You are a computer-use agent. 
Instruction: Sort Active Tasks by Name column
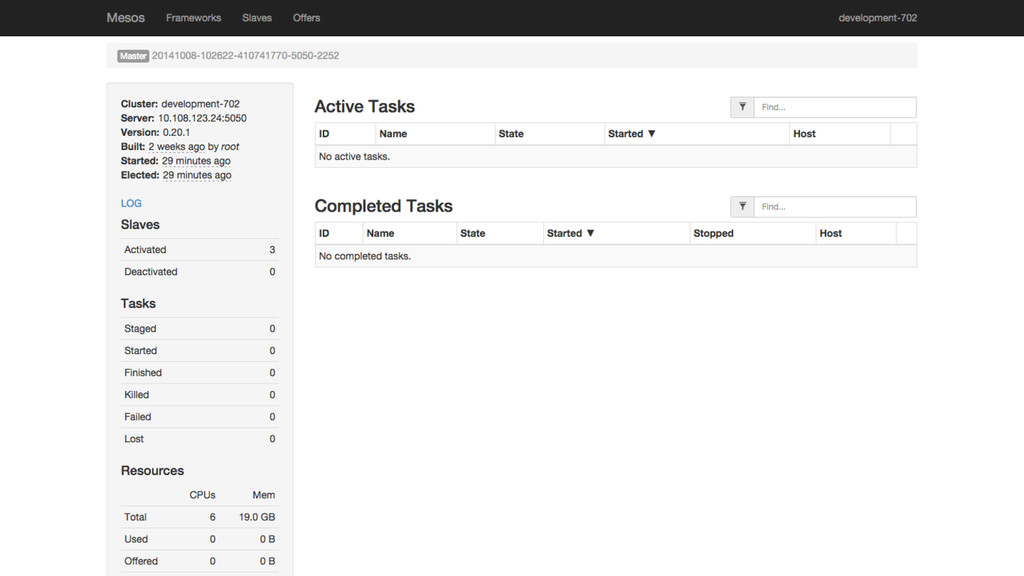(x=393, y=134)
